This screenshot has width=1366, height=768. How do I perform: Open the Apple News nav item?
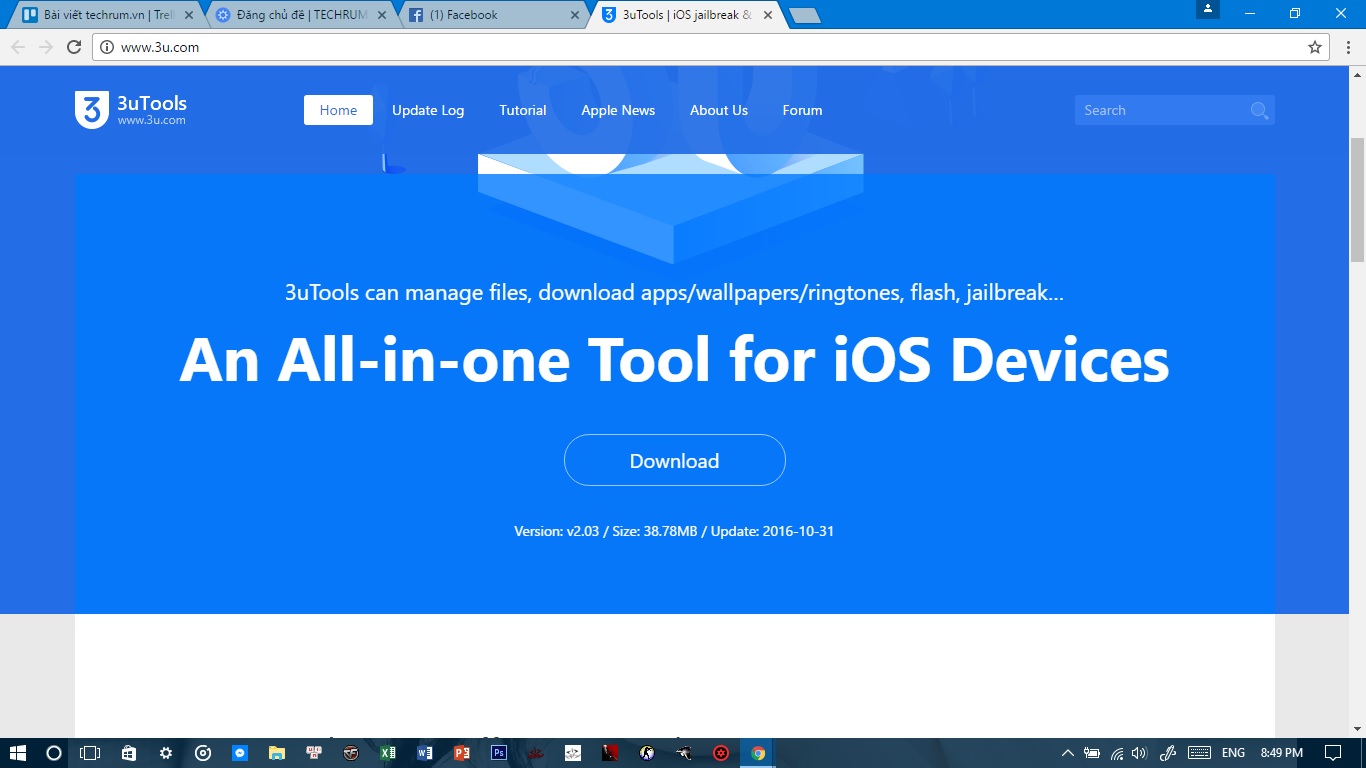tap(618, 110)
